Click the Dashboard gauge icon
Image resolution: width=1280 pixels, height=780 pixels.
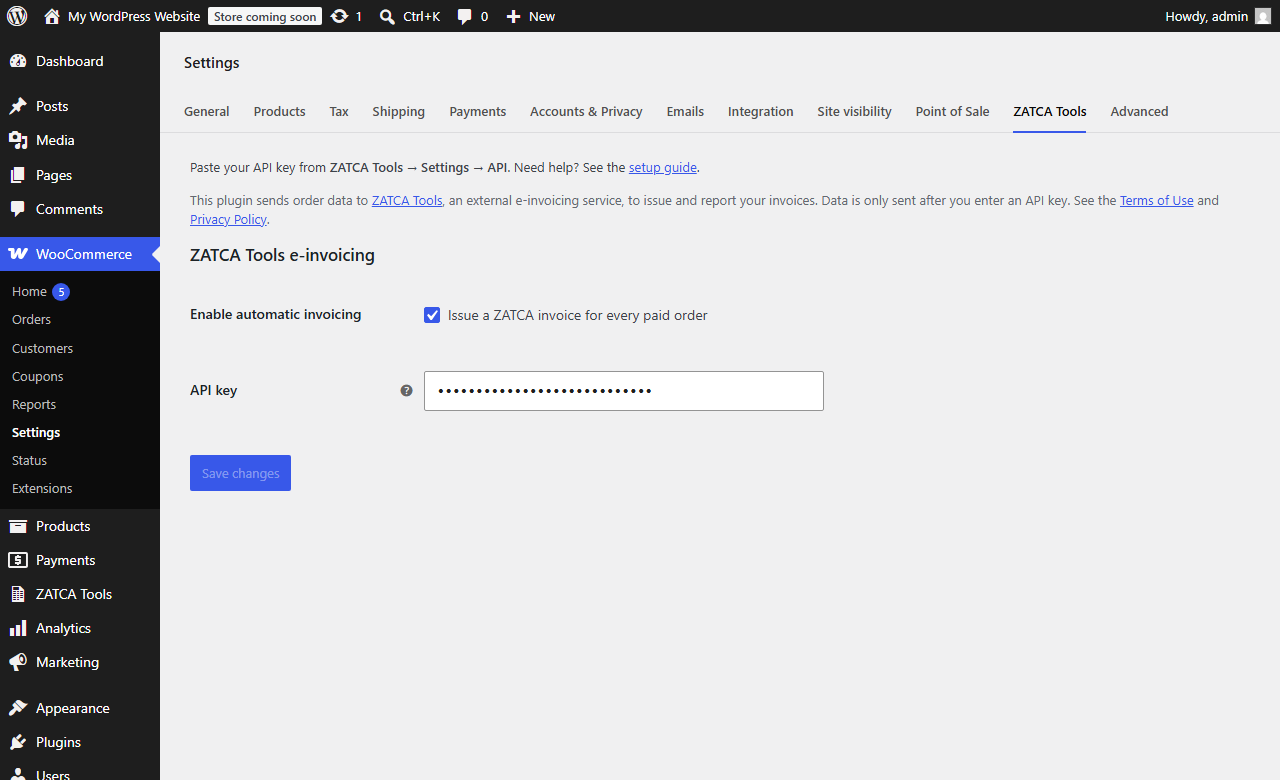pyautogui.click(x=18, y=61)
